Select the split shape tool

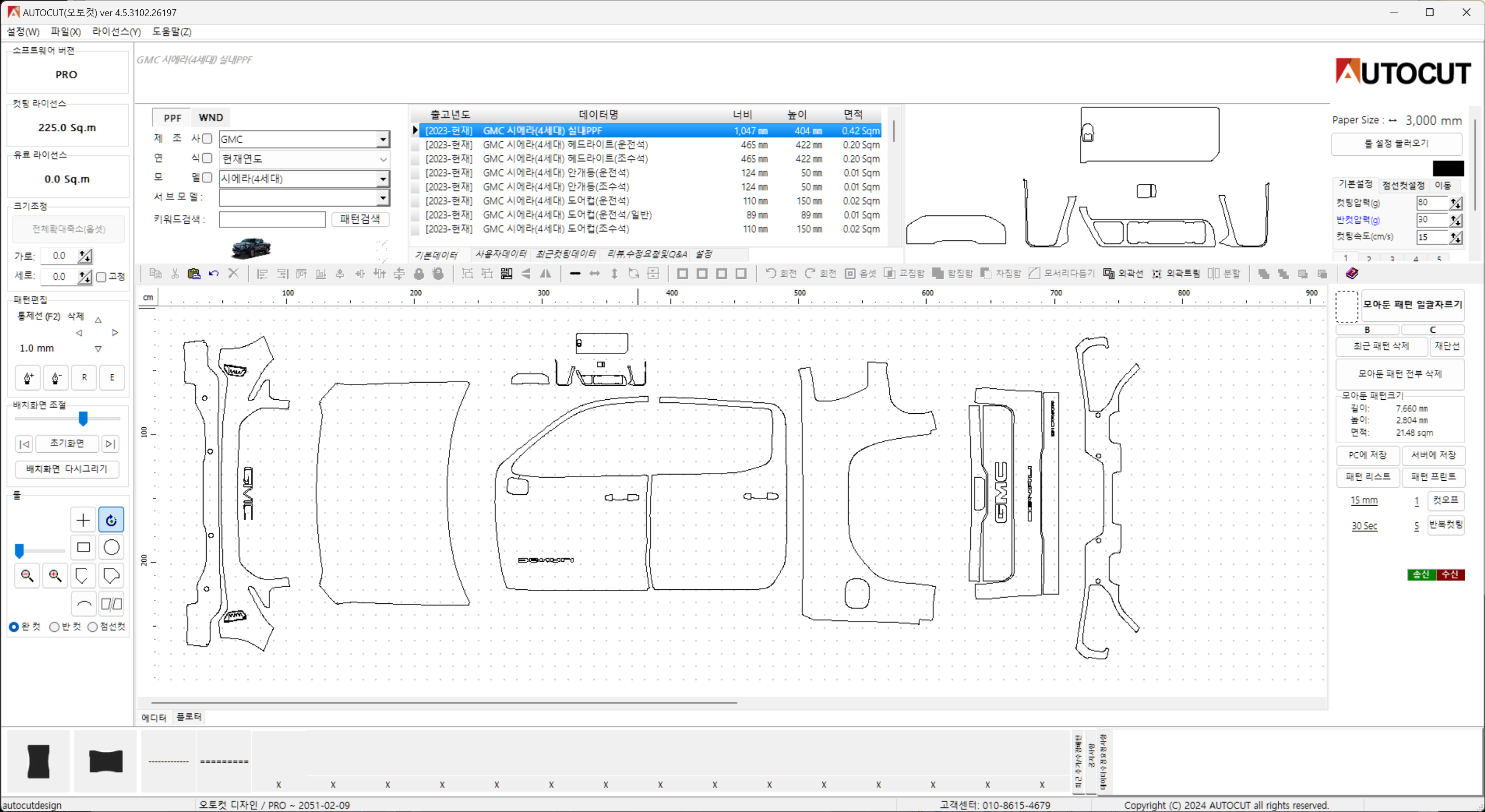tap(111, 604)
